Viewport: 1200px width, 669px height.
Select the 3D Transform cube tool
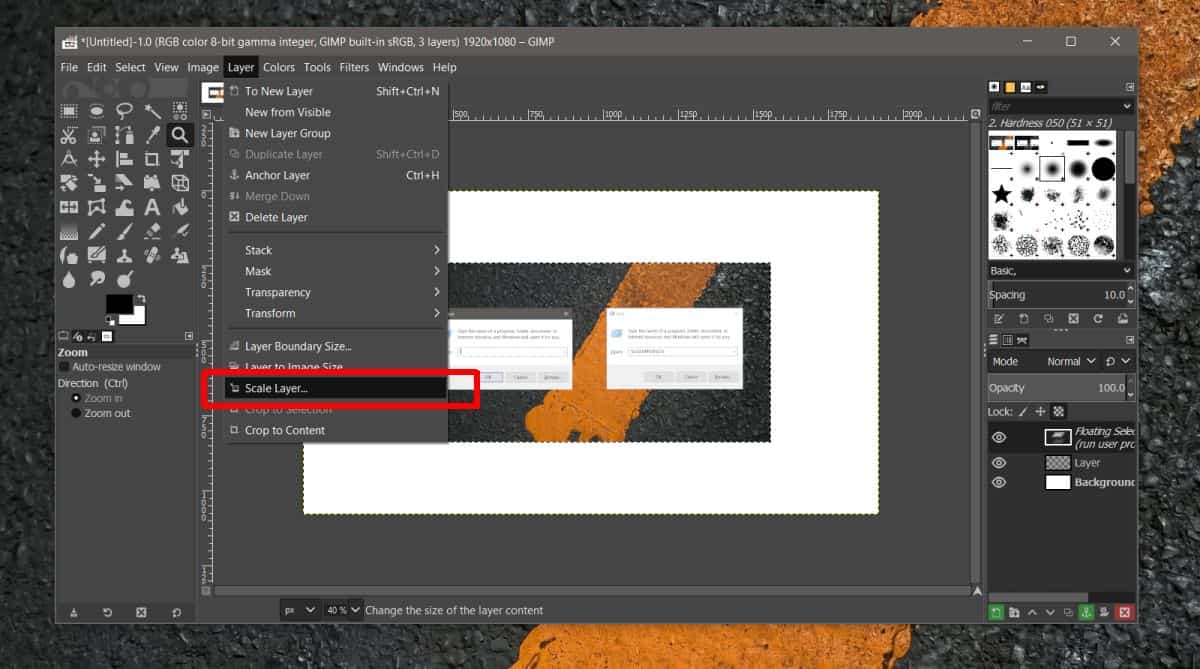point(180,183)
